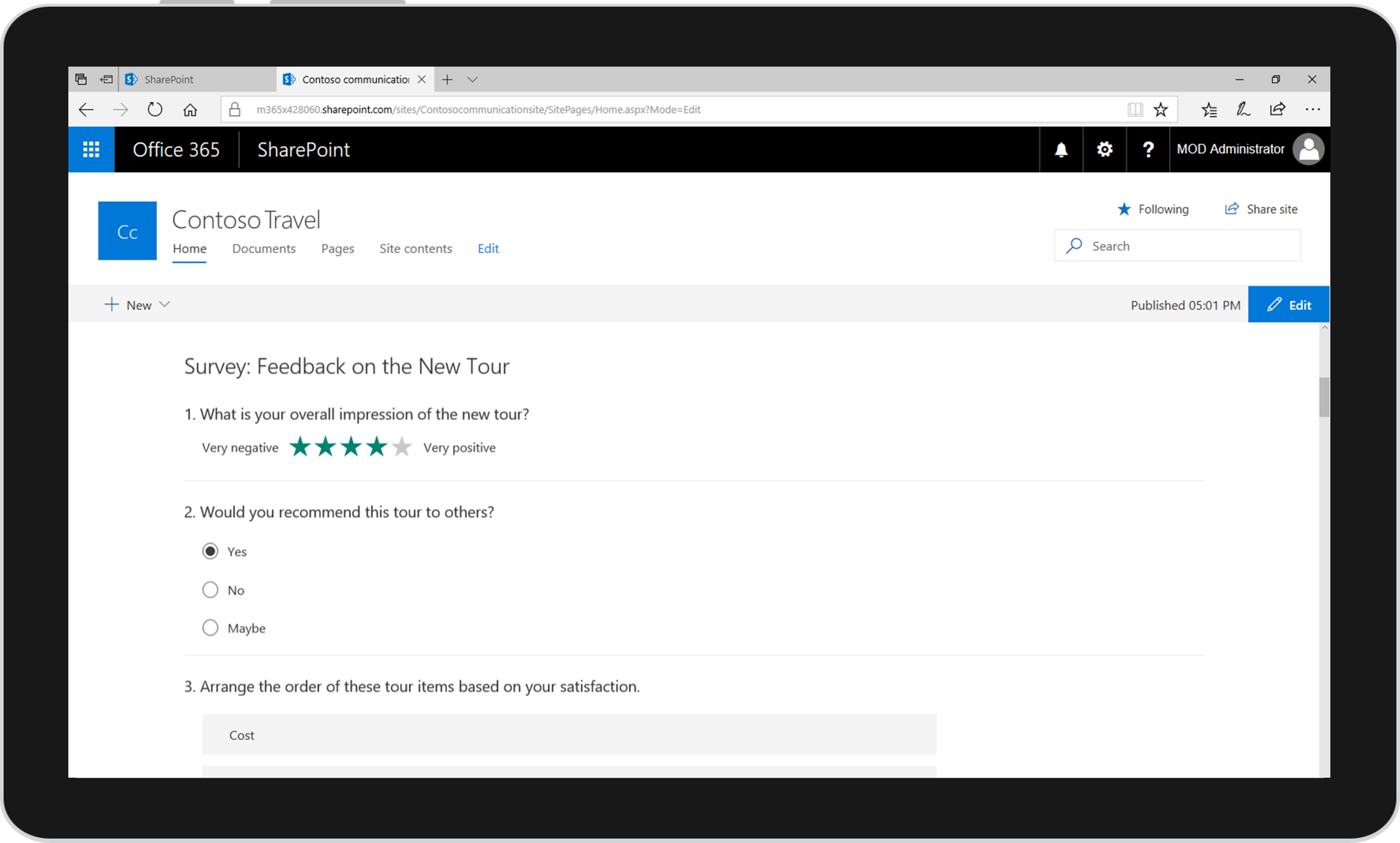Switch to the Documents tab
Screen dimensions: 1400x843
pos(263,248)
